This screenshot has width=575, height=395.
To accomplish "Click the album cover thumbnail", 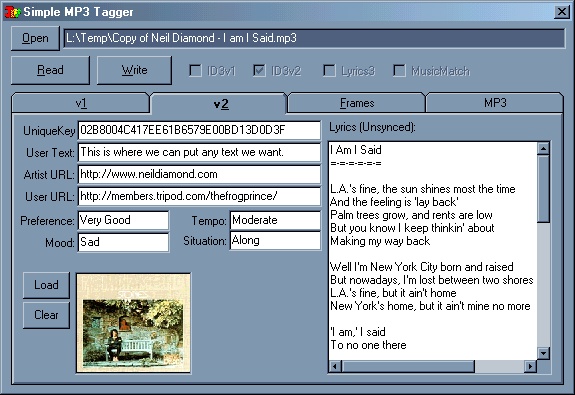I will pyautogui.click(x=133, y=323).
